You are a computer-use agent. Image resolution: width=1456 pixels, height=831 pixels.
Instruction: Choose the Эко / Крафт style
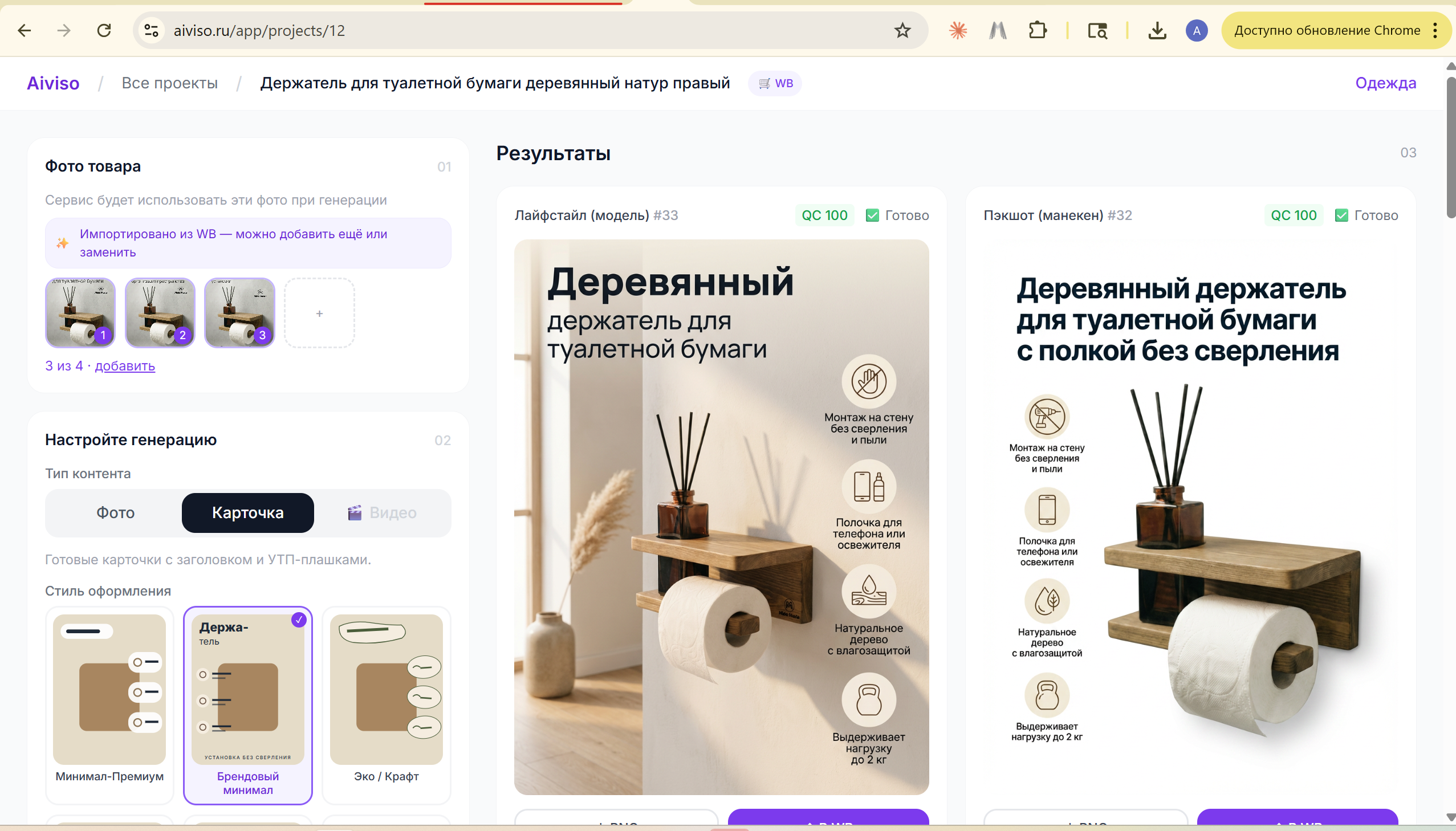[387, 706]
